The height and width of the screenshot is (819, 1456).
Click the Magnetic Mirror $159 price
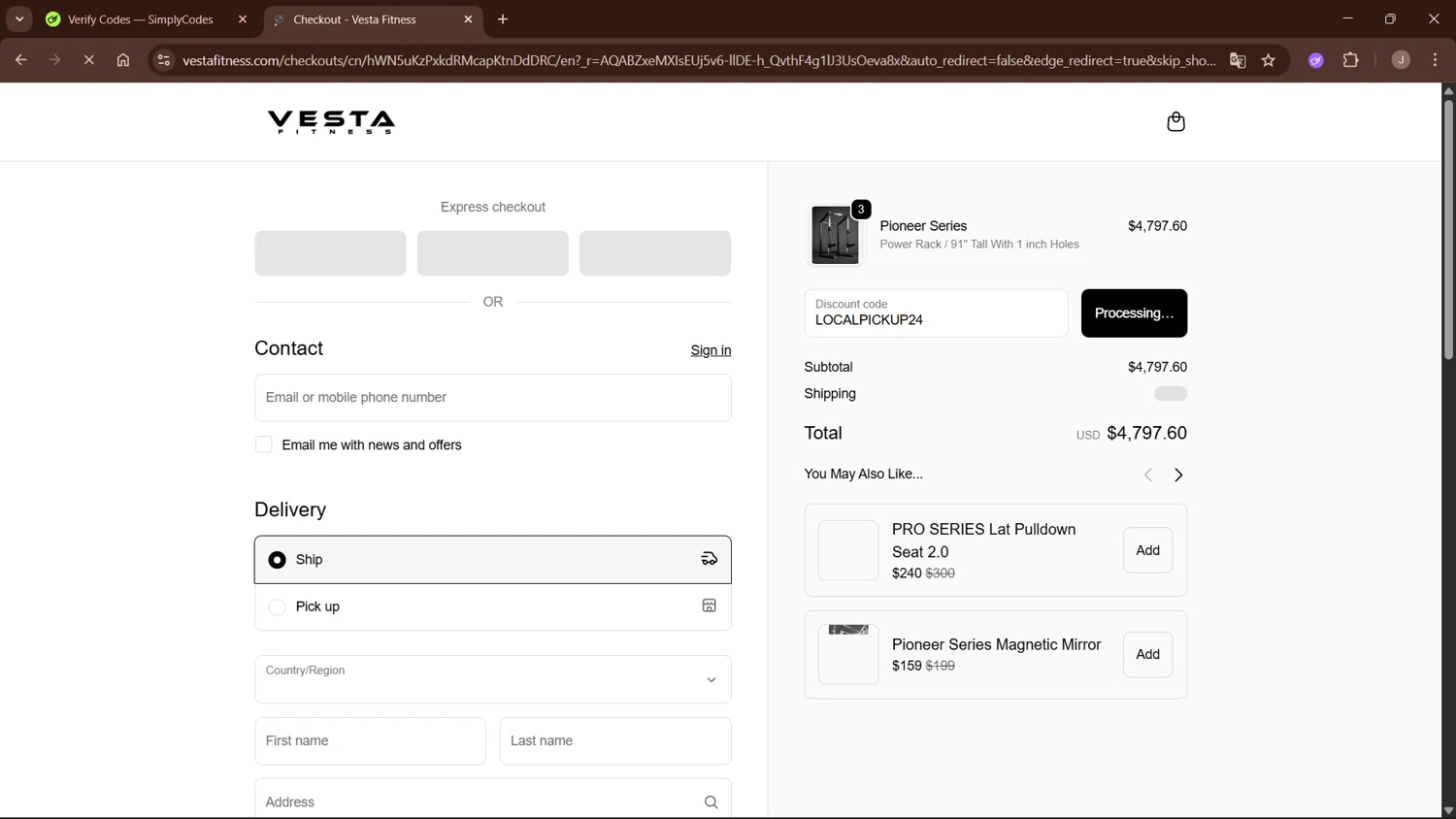[907, 666]
